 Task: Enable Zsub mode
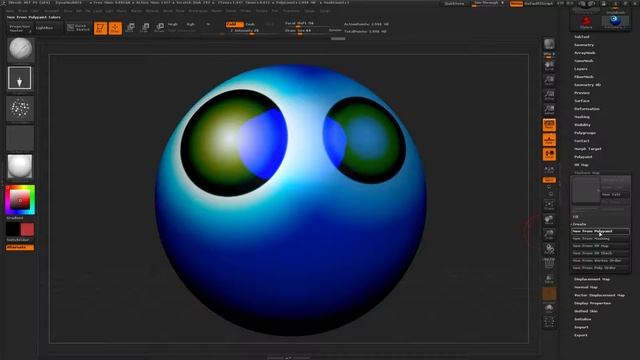click(x=250, y=24)
